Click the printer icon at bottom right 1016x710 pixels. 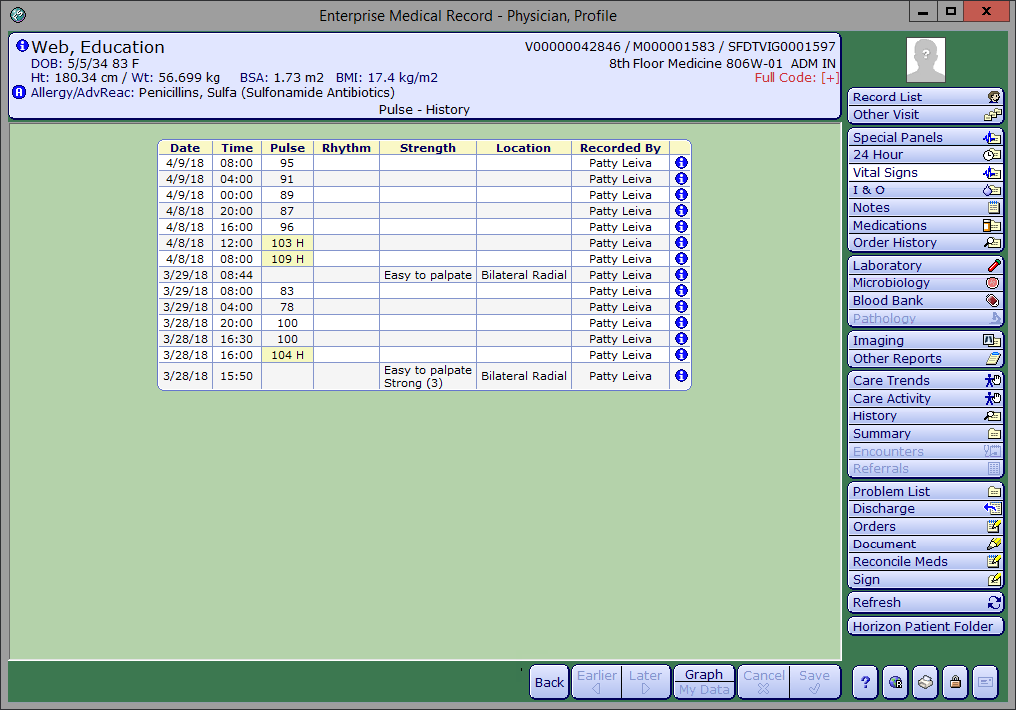click(924, 682)
